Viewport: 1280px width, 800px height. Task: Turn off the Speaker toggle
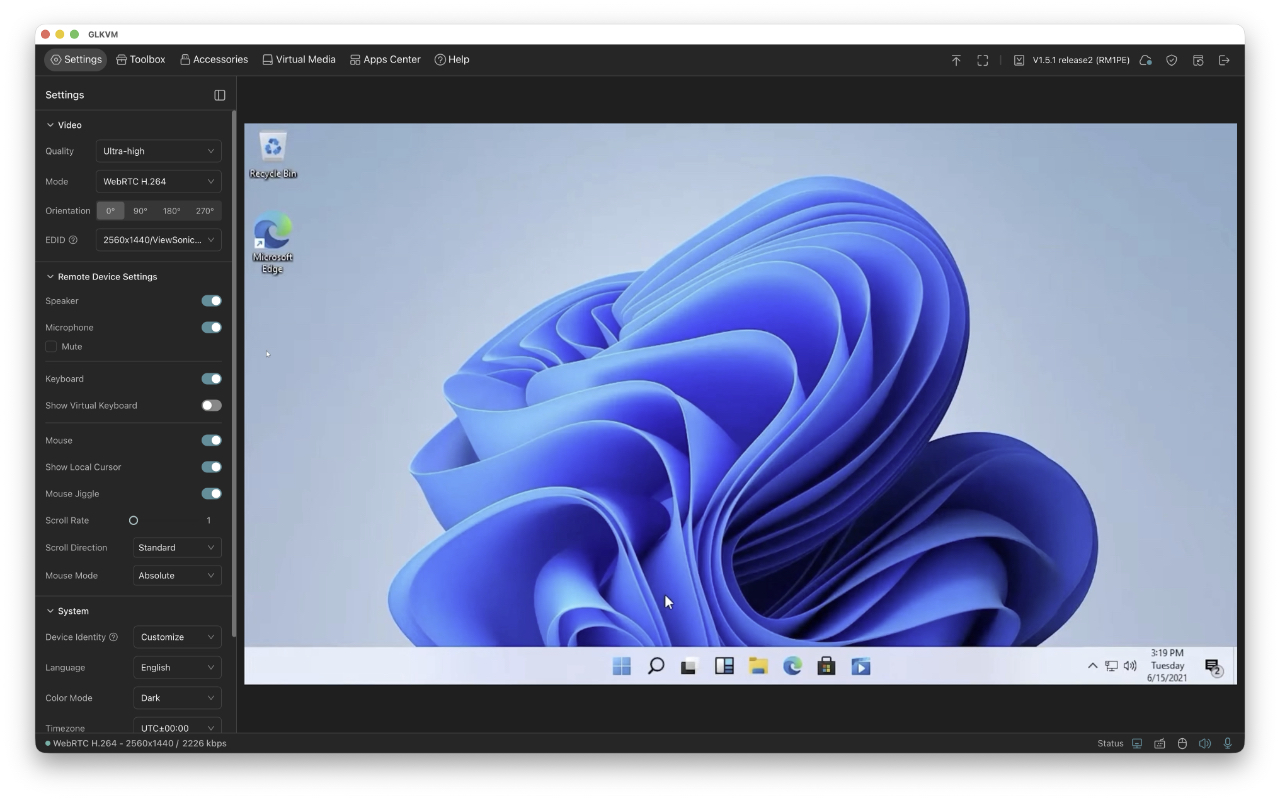coord(211,301)
